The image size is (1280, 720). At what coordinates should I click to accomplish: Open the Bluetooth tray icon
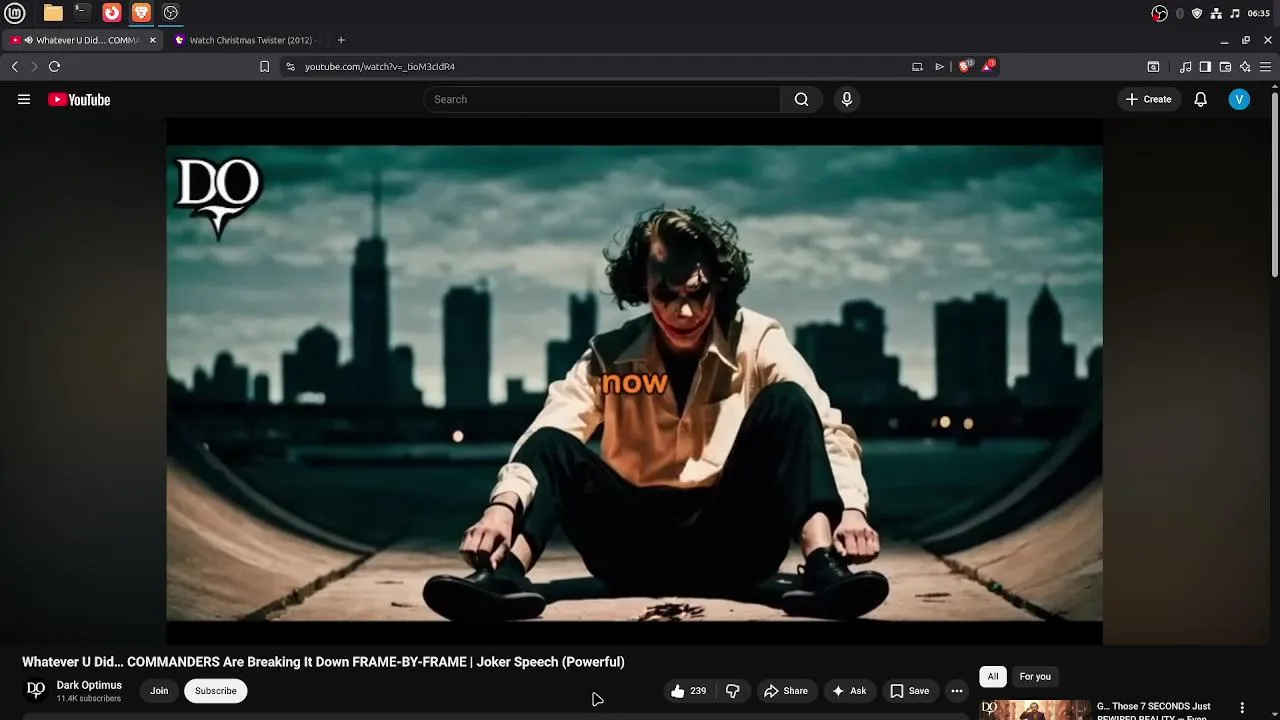(1180, 13)
